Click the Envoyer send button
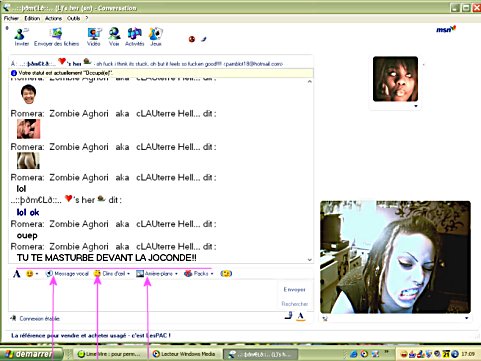Screen dimensions: 481x361 [294, 289]
